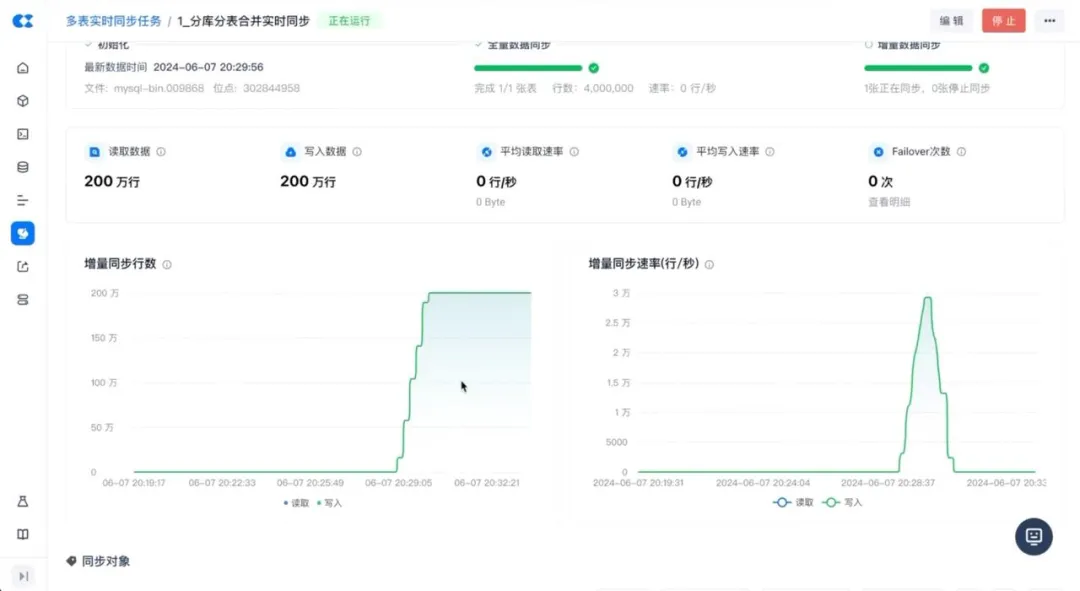Viewport: 1080px width, 591px height.
Task: Toggle 写入 series in 增量同步速率 chart legend
Action: click(842, 502)
